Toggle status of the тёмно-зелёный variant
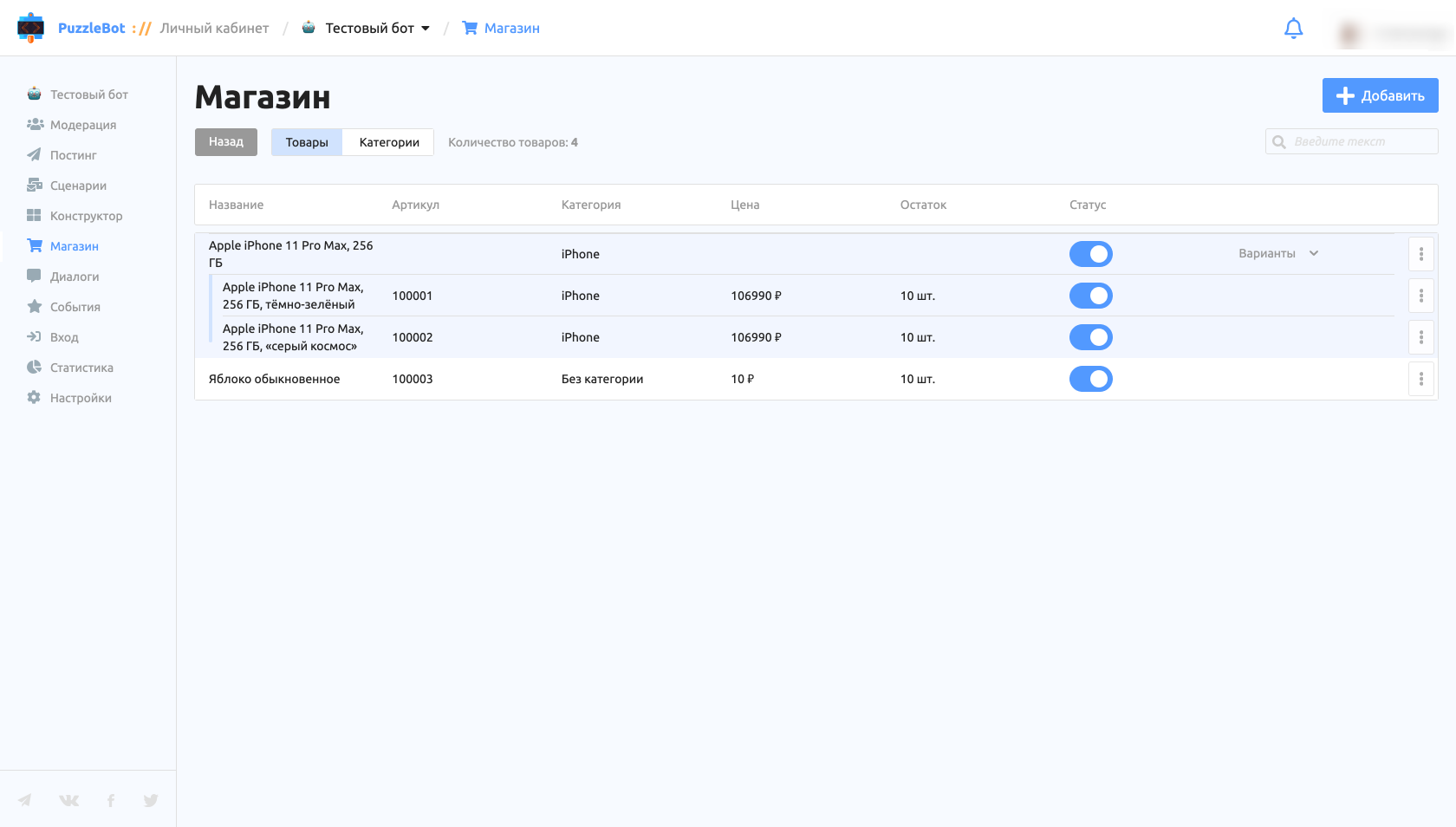Viewport: 1456px width, 827px height. 1091,296
